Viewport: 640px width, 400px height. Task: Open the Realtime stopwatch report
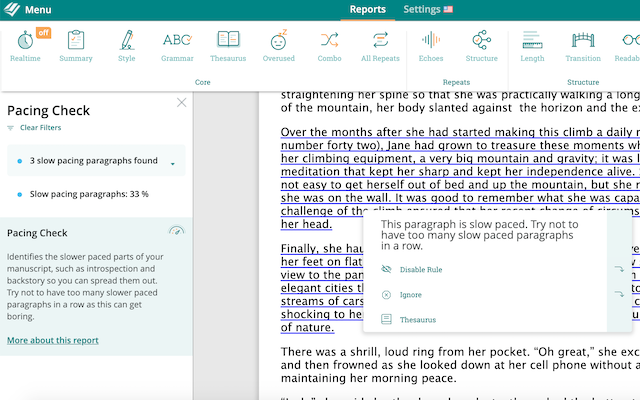coord(25,46)
